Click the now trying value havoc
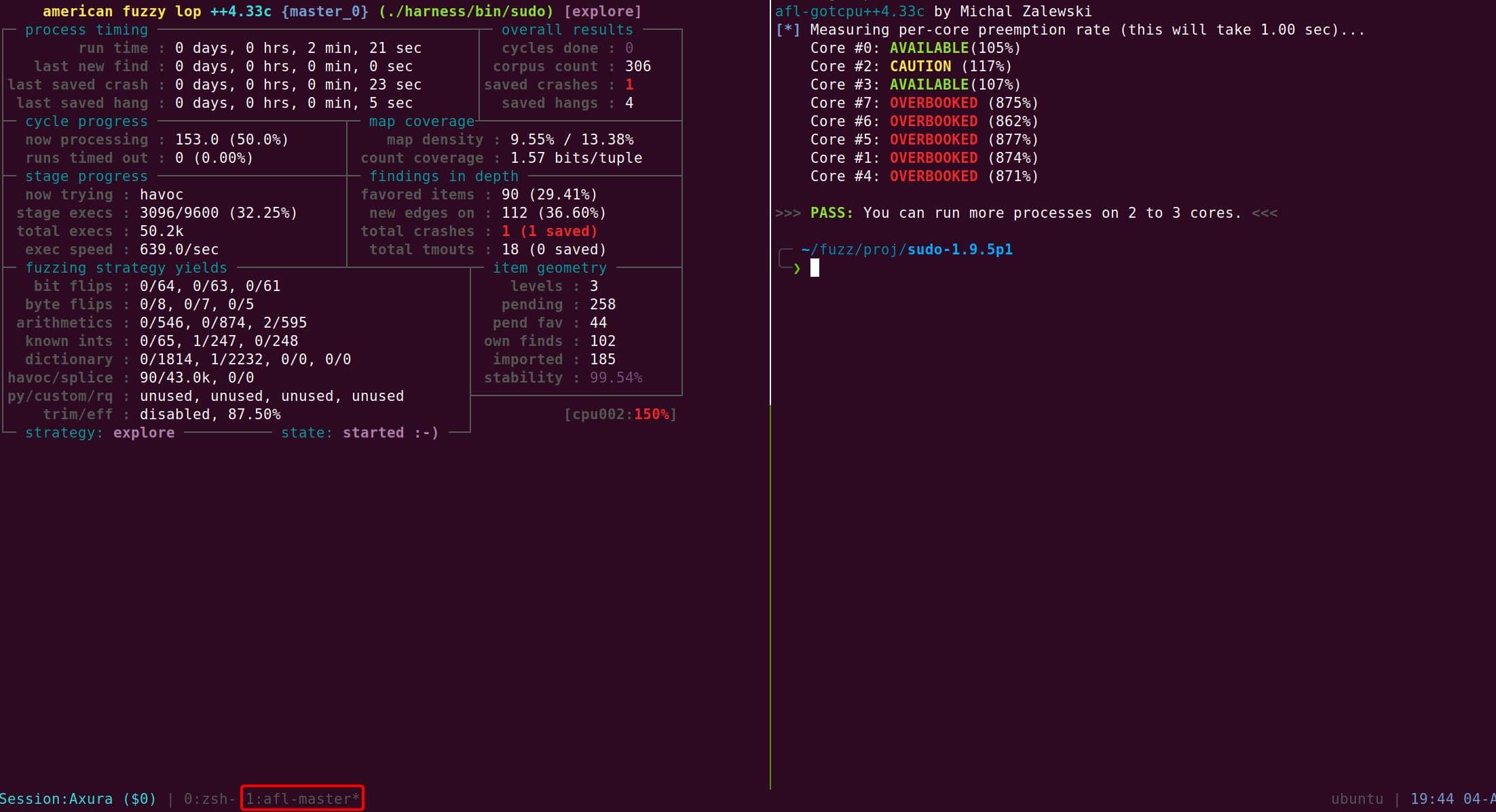This screenshot has width=1496, height=812. click(162, 194)
